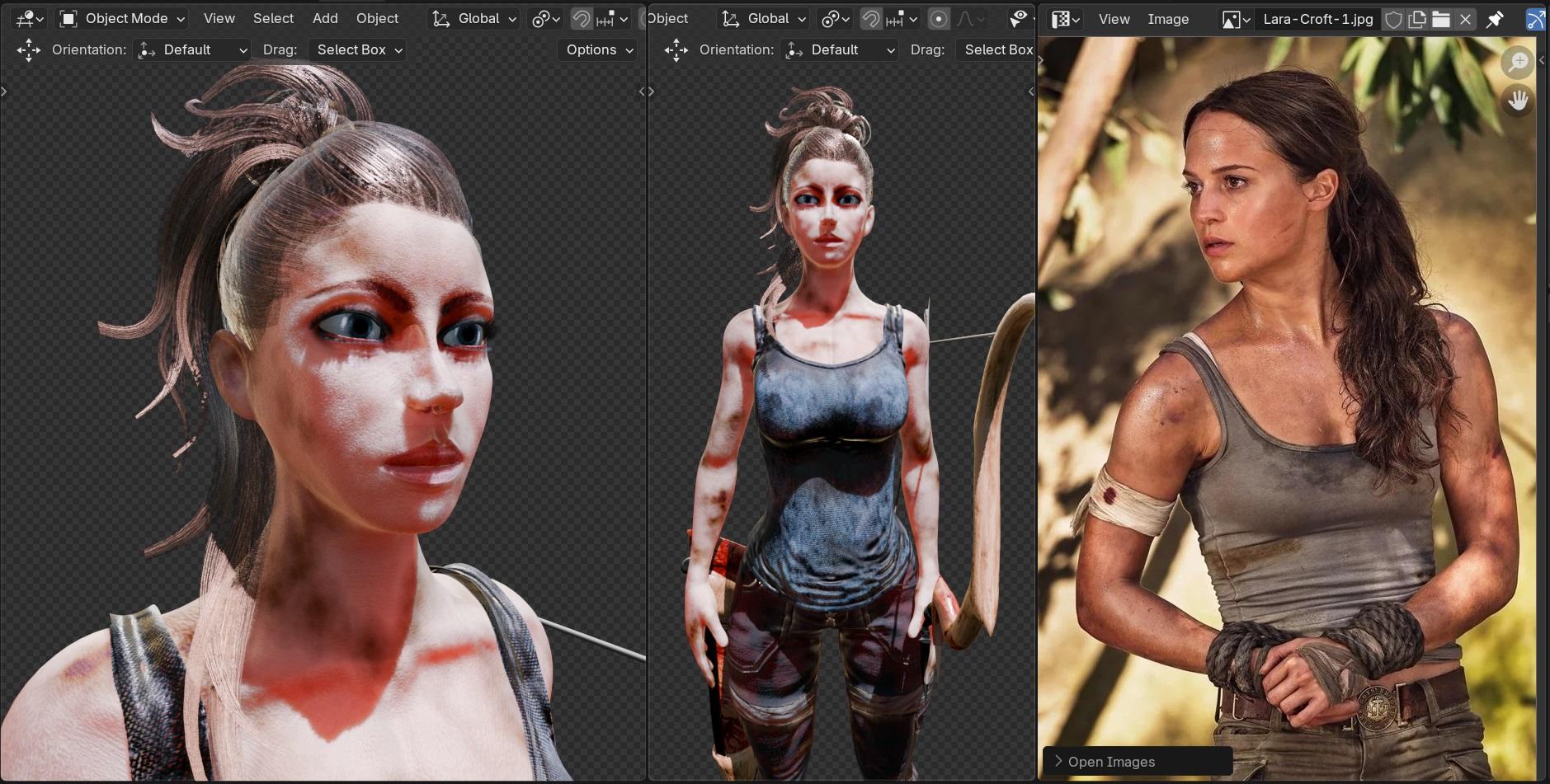Image resolution: width=1550 pixels, height=784 pixels.
Task: Click the new image copy icon
Action: 1417,19
